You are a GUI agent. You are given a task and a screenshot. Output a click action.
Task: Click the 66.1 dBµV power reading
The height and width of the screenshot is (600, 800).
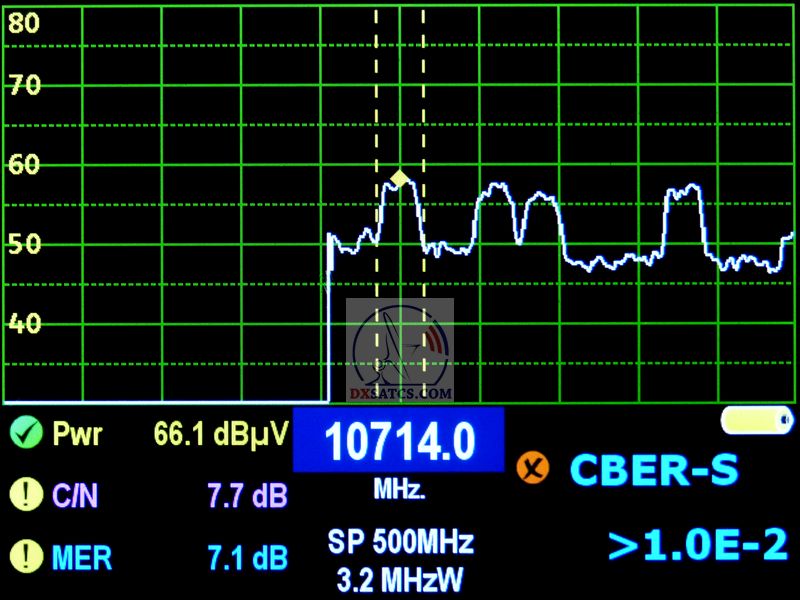pyautogui.click(x=220, y=433)
